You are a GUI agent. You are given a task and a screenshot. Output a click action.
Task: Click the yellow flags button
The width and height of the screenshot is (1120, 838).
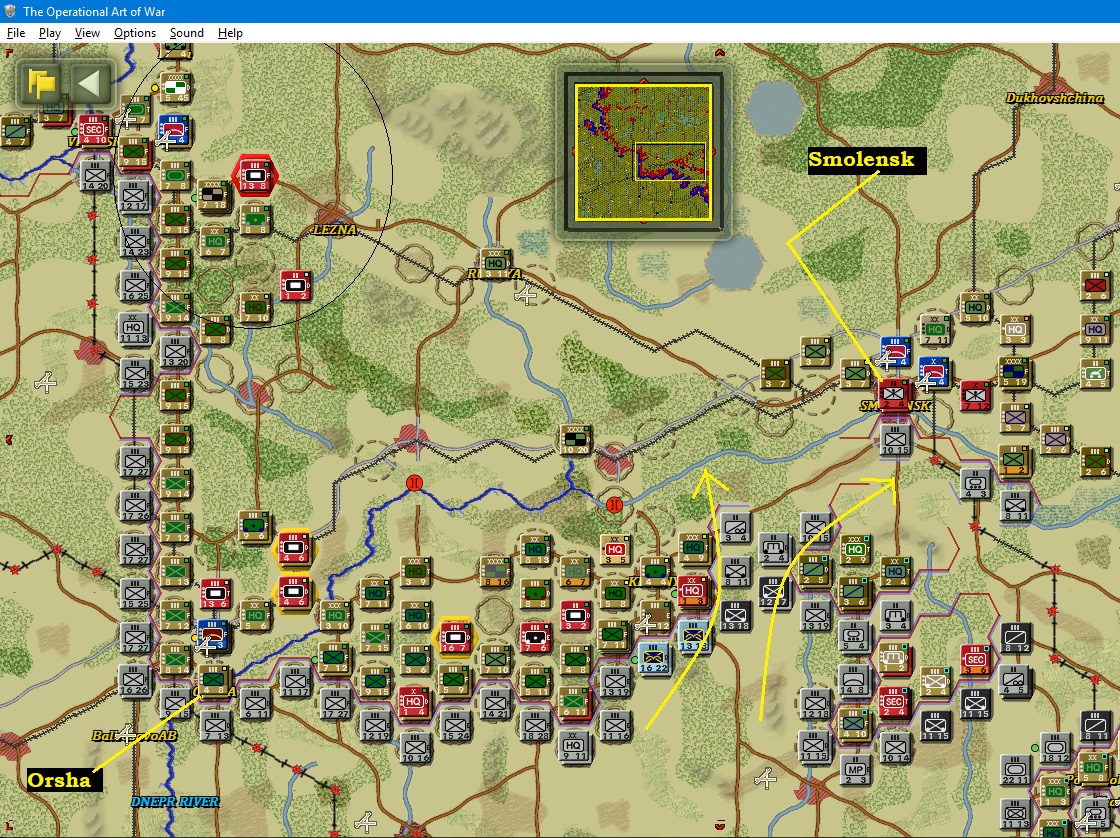(x=41, y=84)
